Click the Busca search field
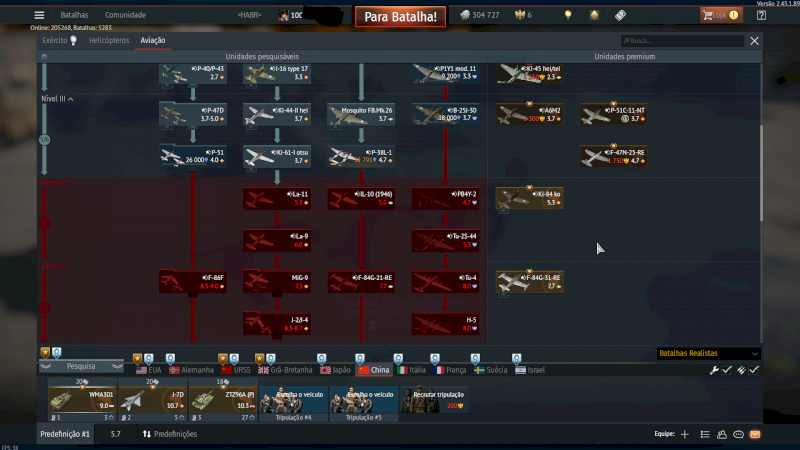The height and width of the screenshot is (450, 800). (682, 41)
